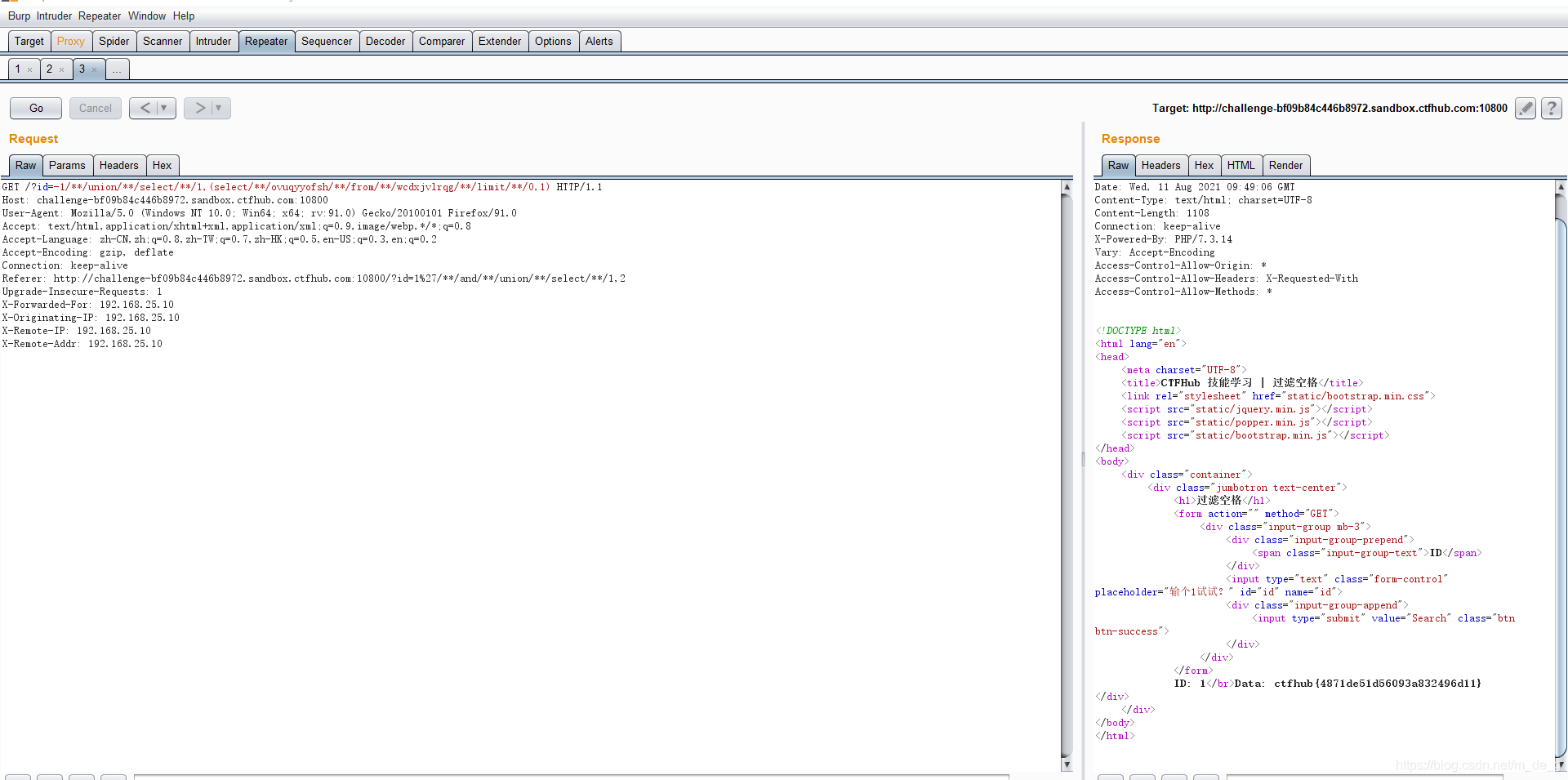
Task: Click scroll-up arrow of response pane scrollbar
Action: 1561,187
